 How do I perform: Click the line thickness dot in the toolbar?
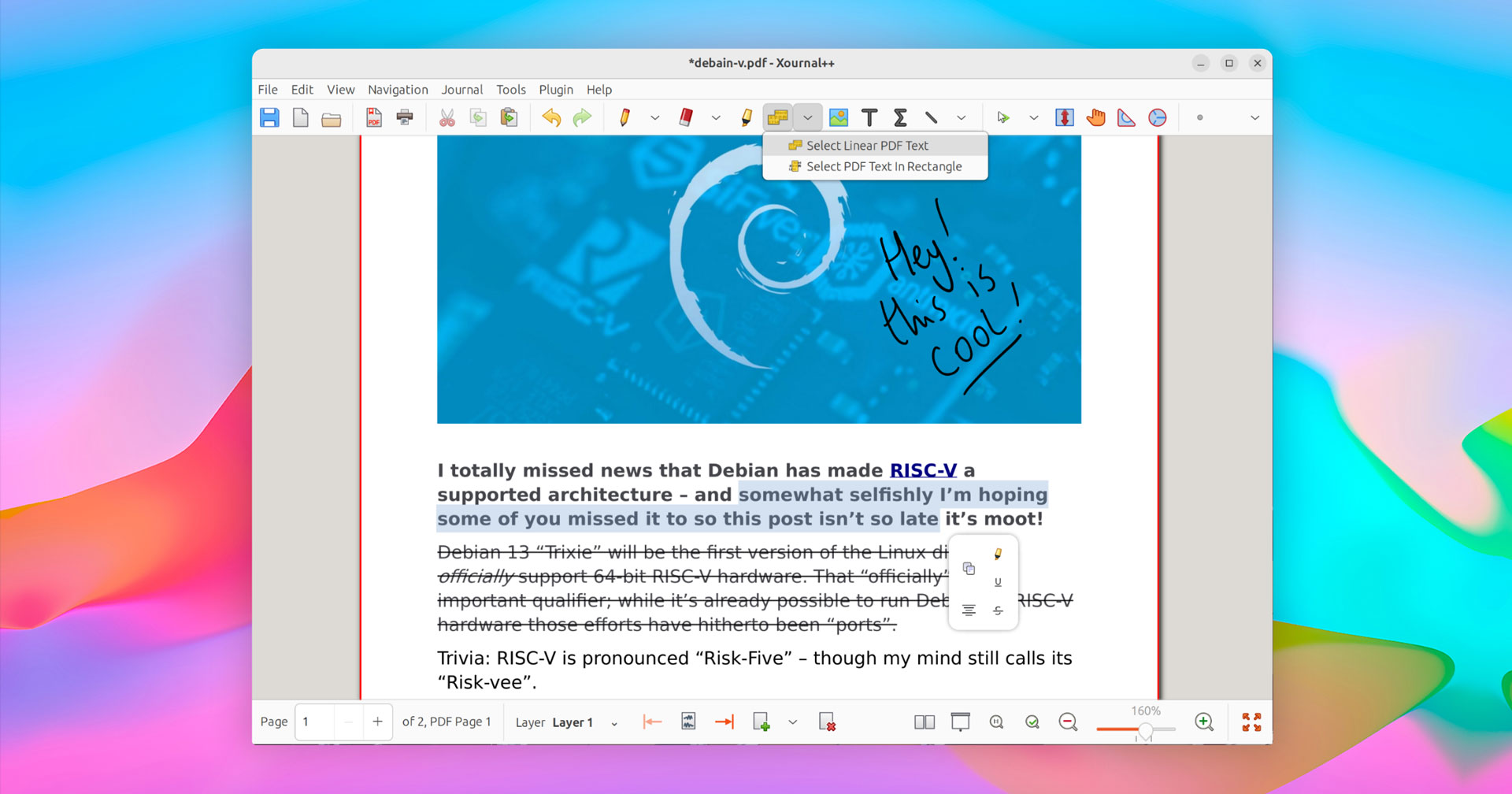click(1199, 118)
